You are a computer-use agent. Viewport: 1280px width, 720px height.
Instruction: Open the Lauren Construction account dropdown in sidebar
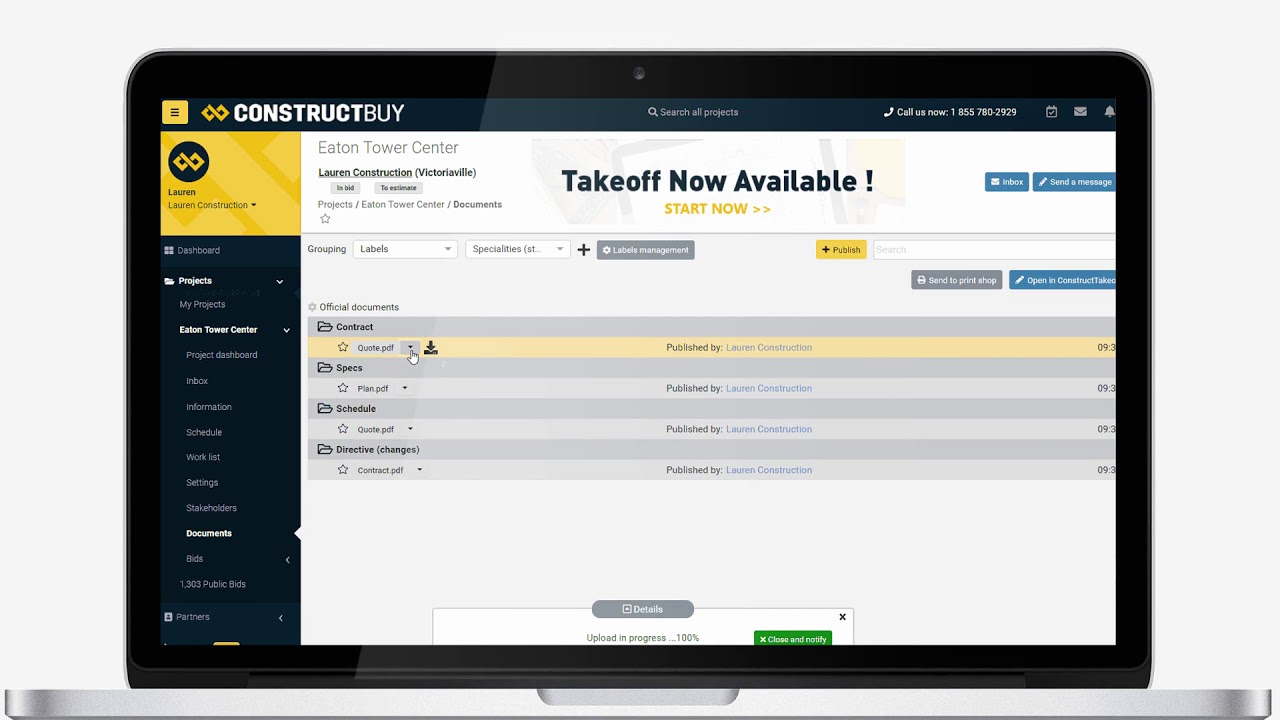[x=212, y=205]
